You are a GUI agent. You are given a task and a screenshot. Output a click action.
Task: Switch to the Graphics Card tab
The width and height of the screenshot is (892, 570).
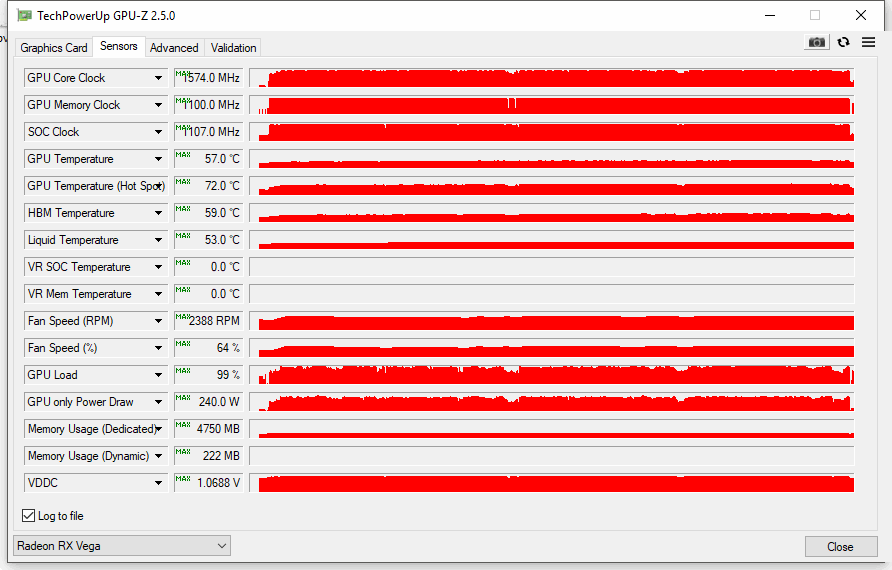tap(54, 48)
